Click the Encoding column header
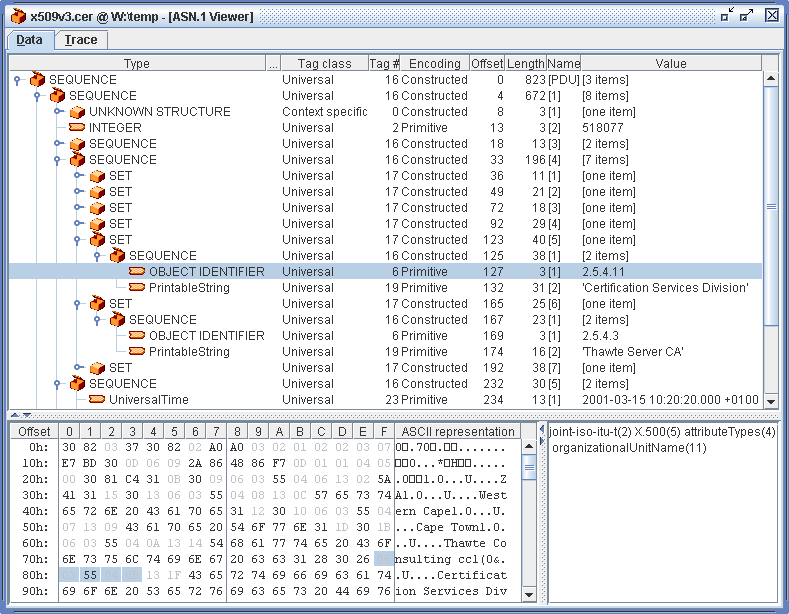The width and height of the screenshot is (789, 614). click(x=435, y=63)
